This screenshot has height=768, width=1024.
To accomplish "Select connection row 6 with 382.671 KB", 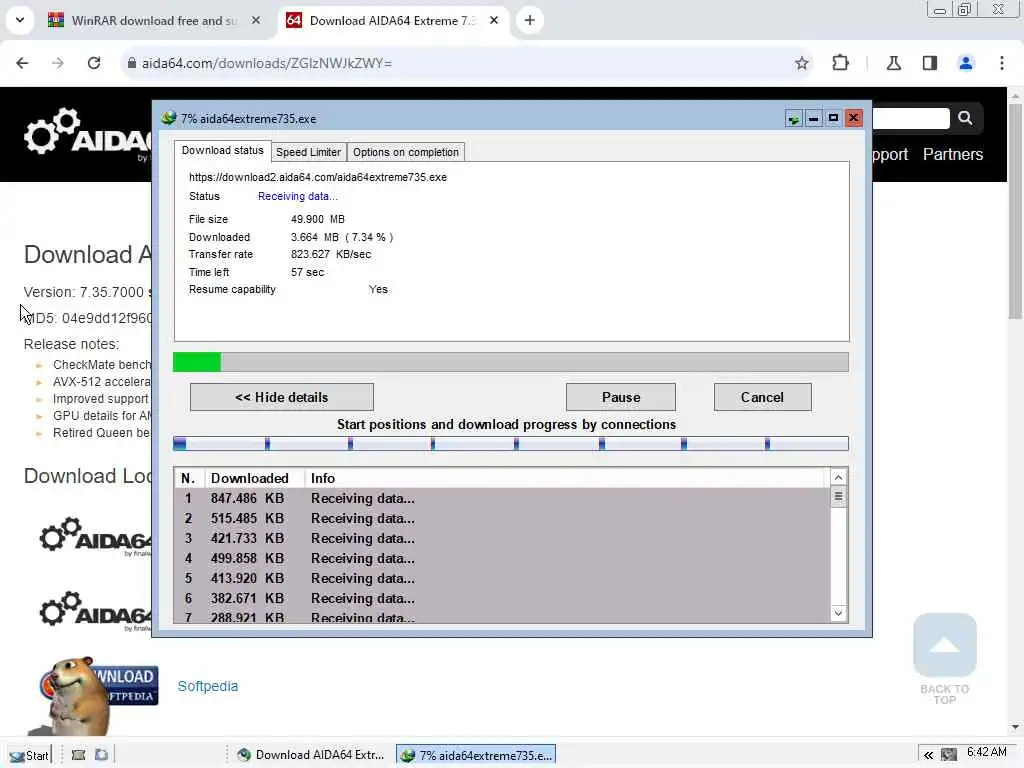I will (502, 598).
